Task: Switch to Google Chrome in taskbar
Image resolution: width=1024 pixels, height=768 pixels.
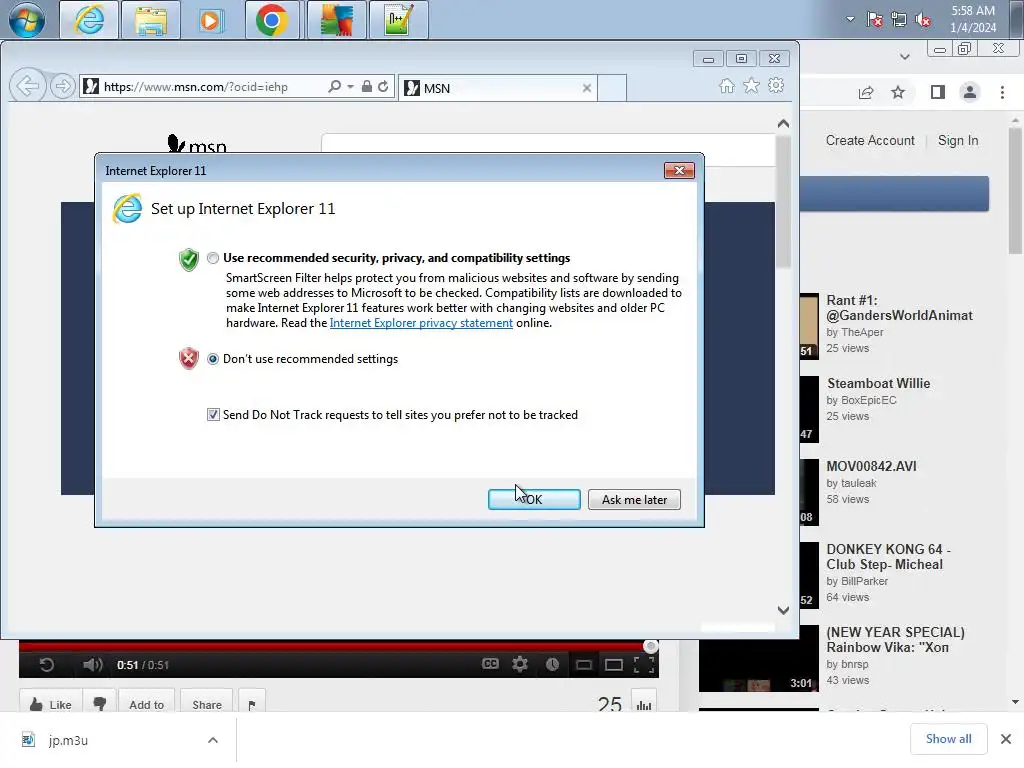Action: coord(272,20)
